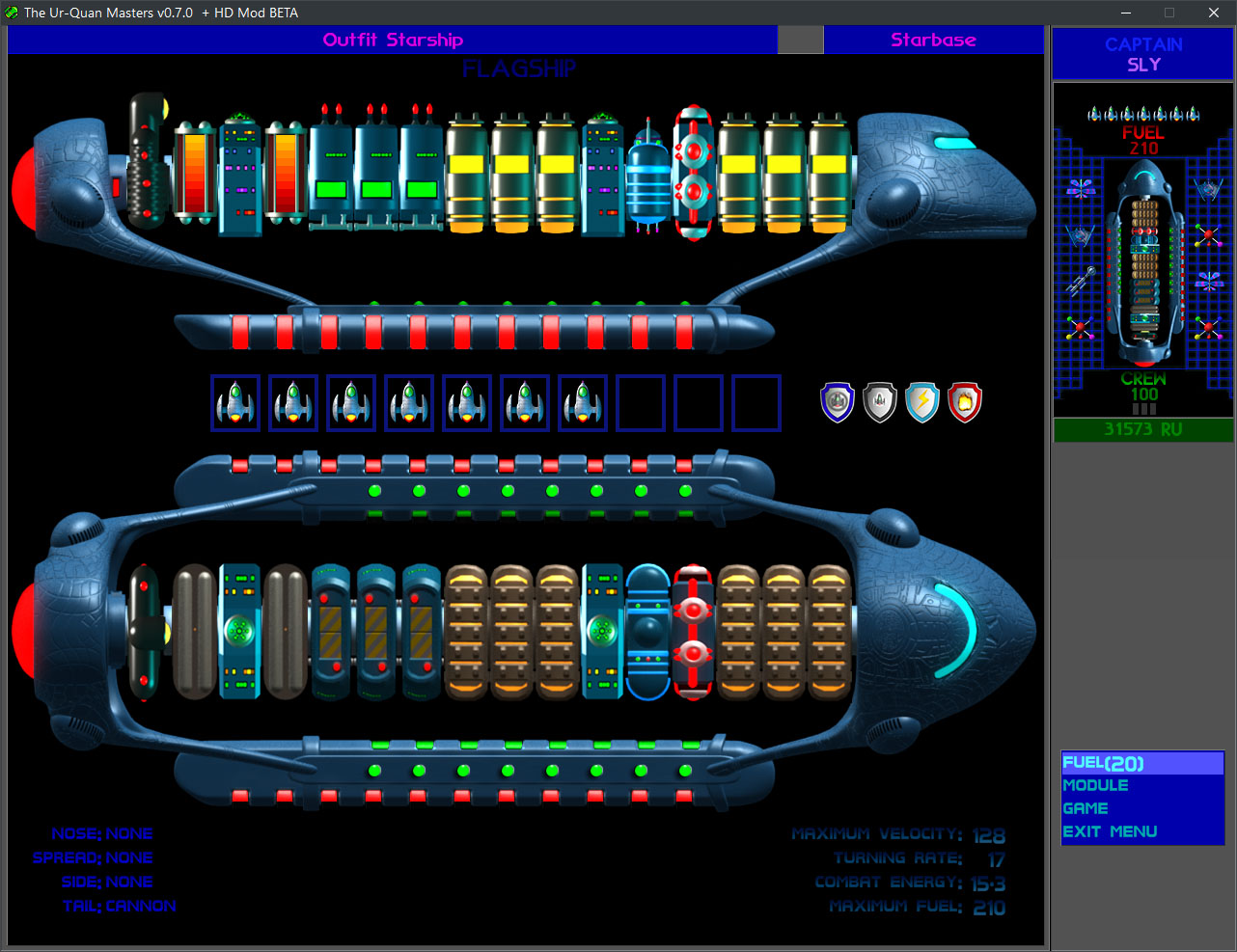The width and height of the screenshot is (1237, 952).
Task: Click the SPREAD: NONE weapon label
Action: [93, 857]
